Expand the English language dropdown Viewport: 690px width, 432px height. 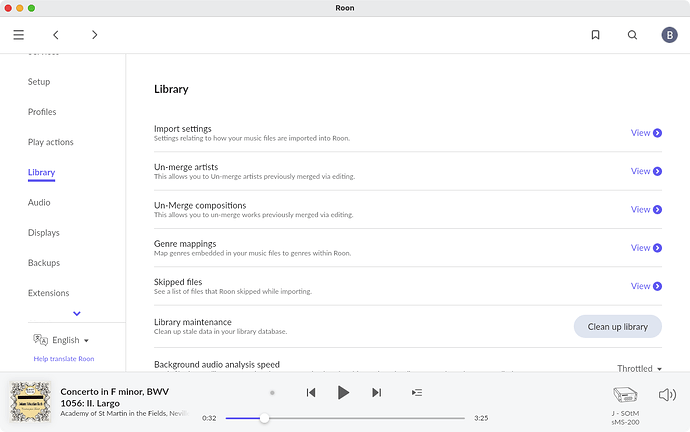tap(61, 340)
